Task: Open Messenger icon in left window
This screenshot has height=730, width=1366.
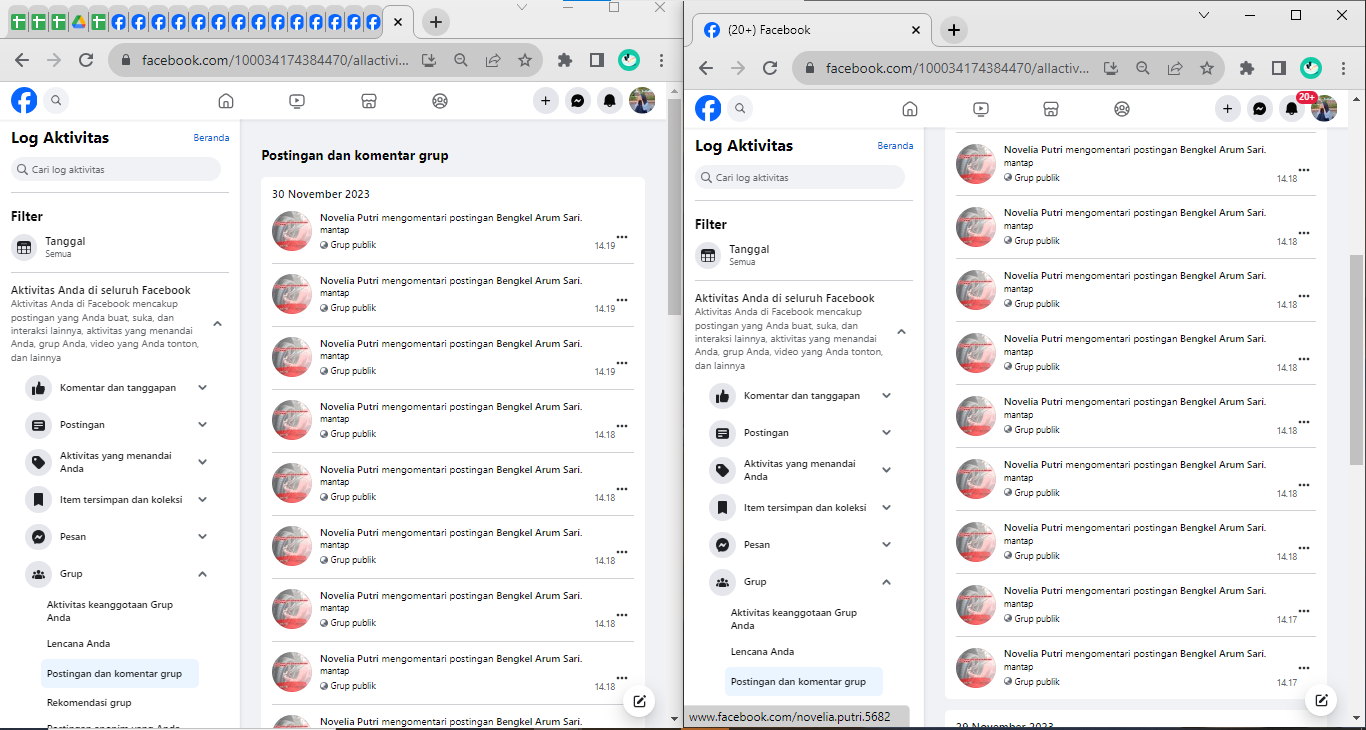Action: (577, 100)
